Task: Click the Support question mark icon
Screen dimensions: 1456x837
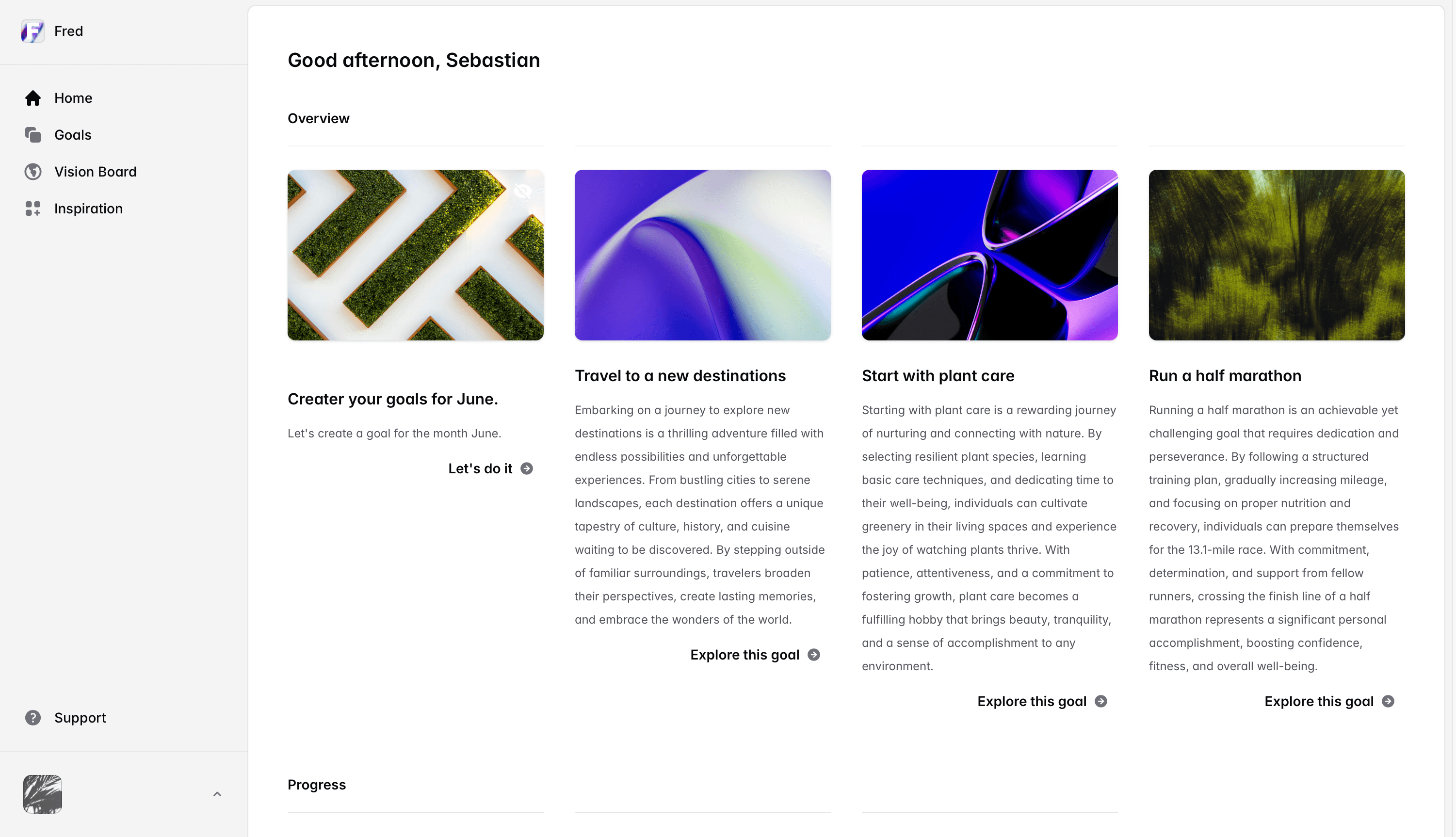Action: (x=33, y=718)
